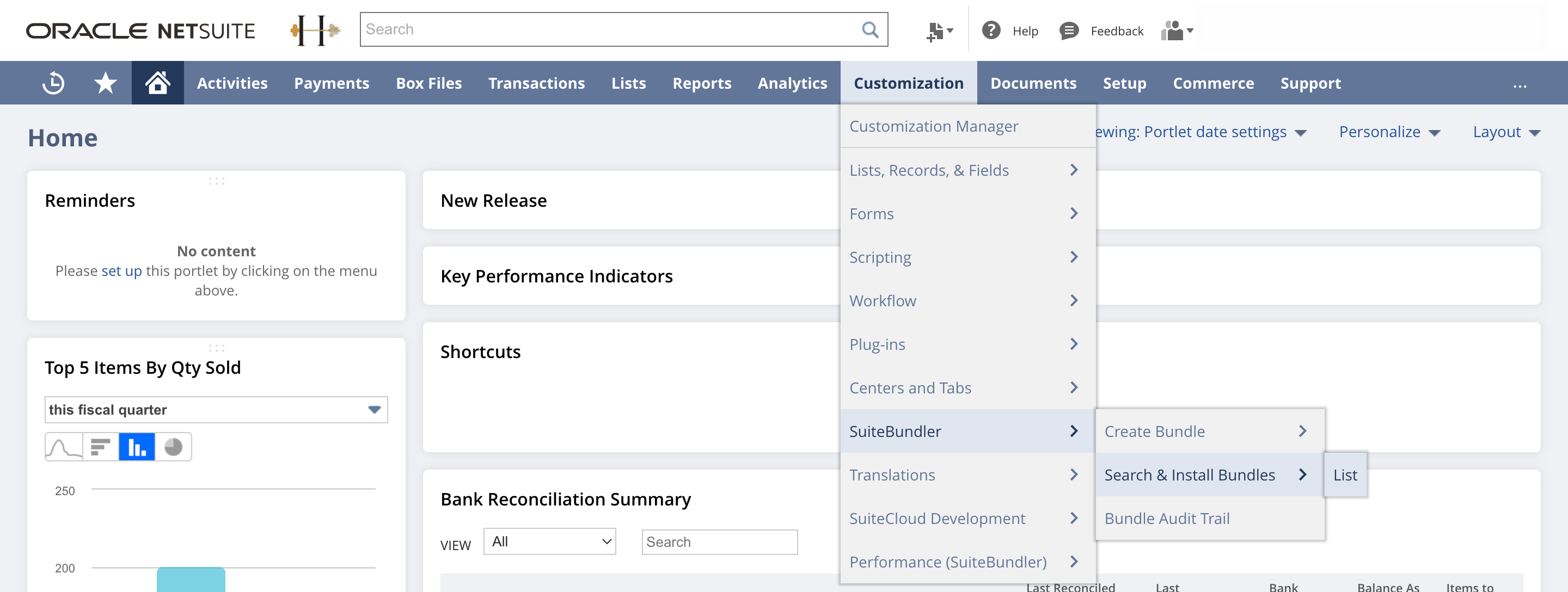Screen dimensions: 1568x592
Task: Go to the Home house icon
Action: point(158,83)
